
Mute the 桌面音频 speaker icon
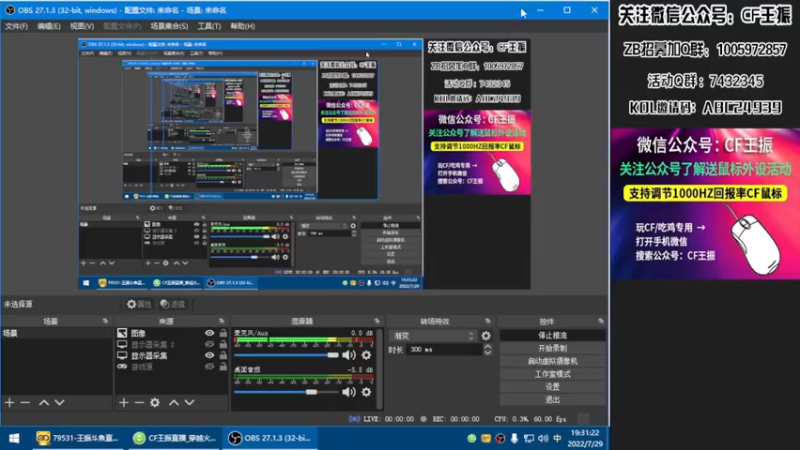[x=349, y=392]
